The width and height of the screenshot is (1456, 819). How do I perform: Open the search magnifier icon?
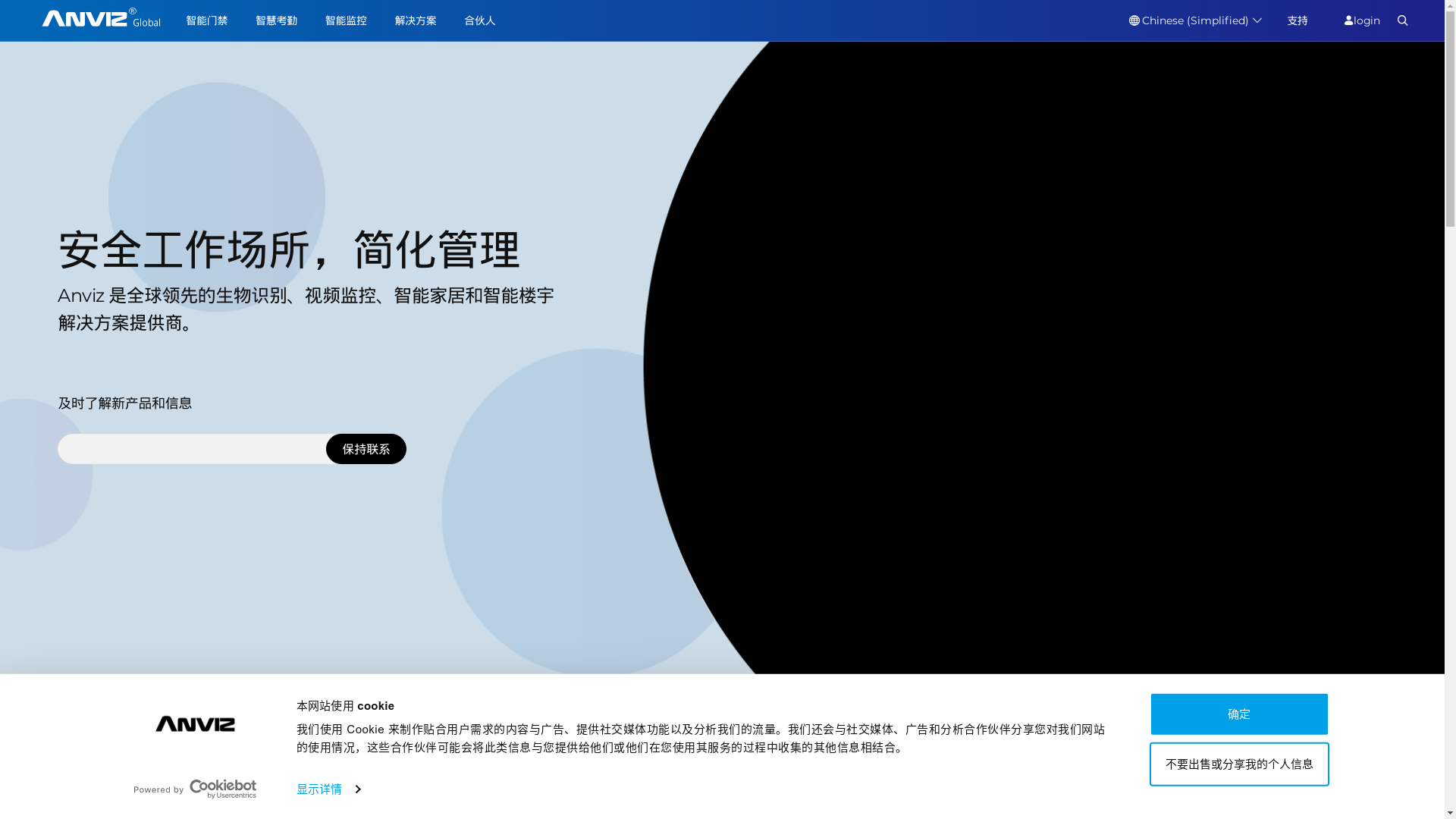point(1402,20)
